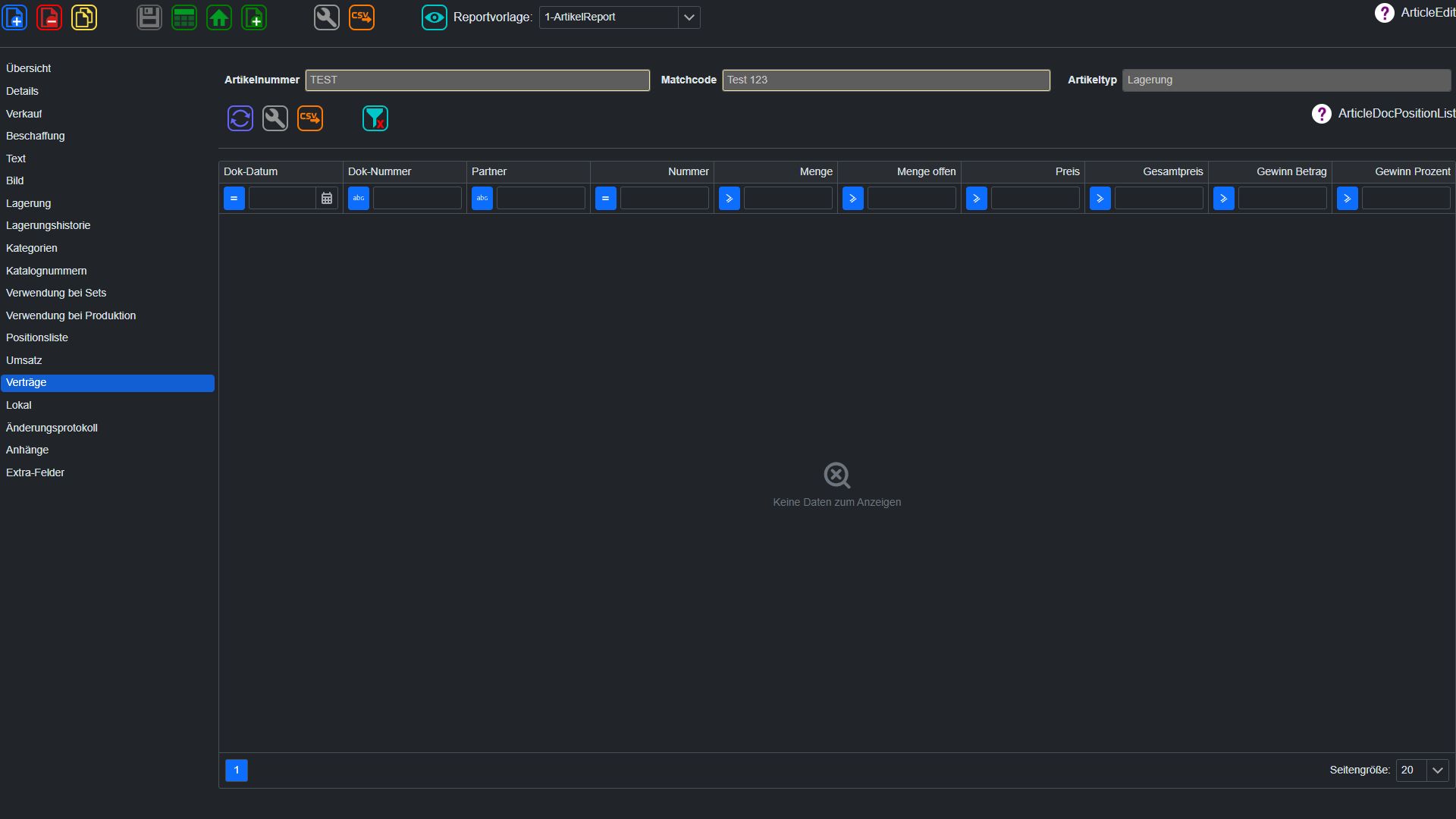
Task: Open the ArticleEdit help icon
Action: click(x=1384, y=13)
